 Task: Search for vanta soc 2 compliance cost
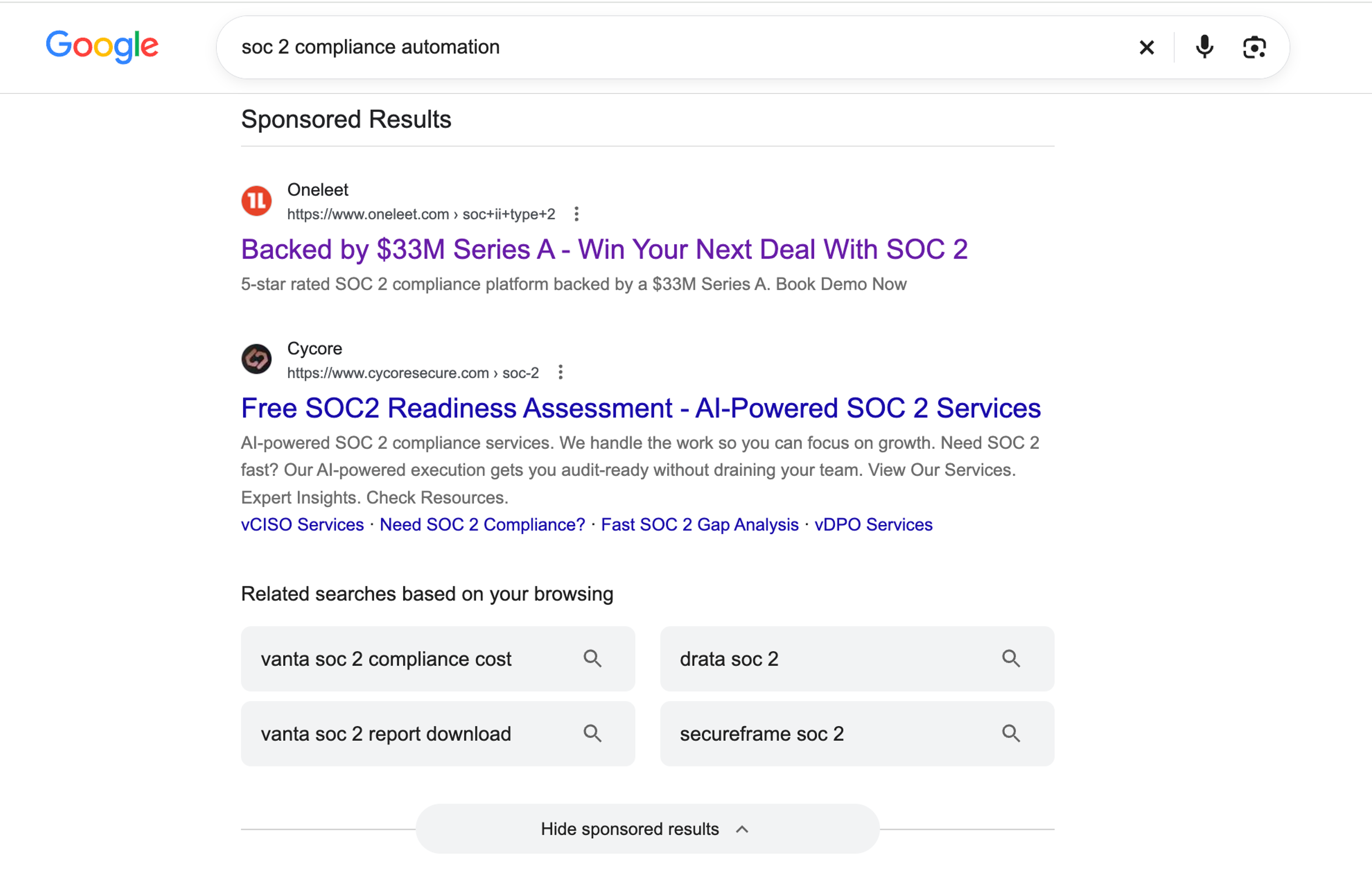pos(438,659)
